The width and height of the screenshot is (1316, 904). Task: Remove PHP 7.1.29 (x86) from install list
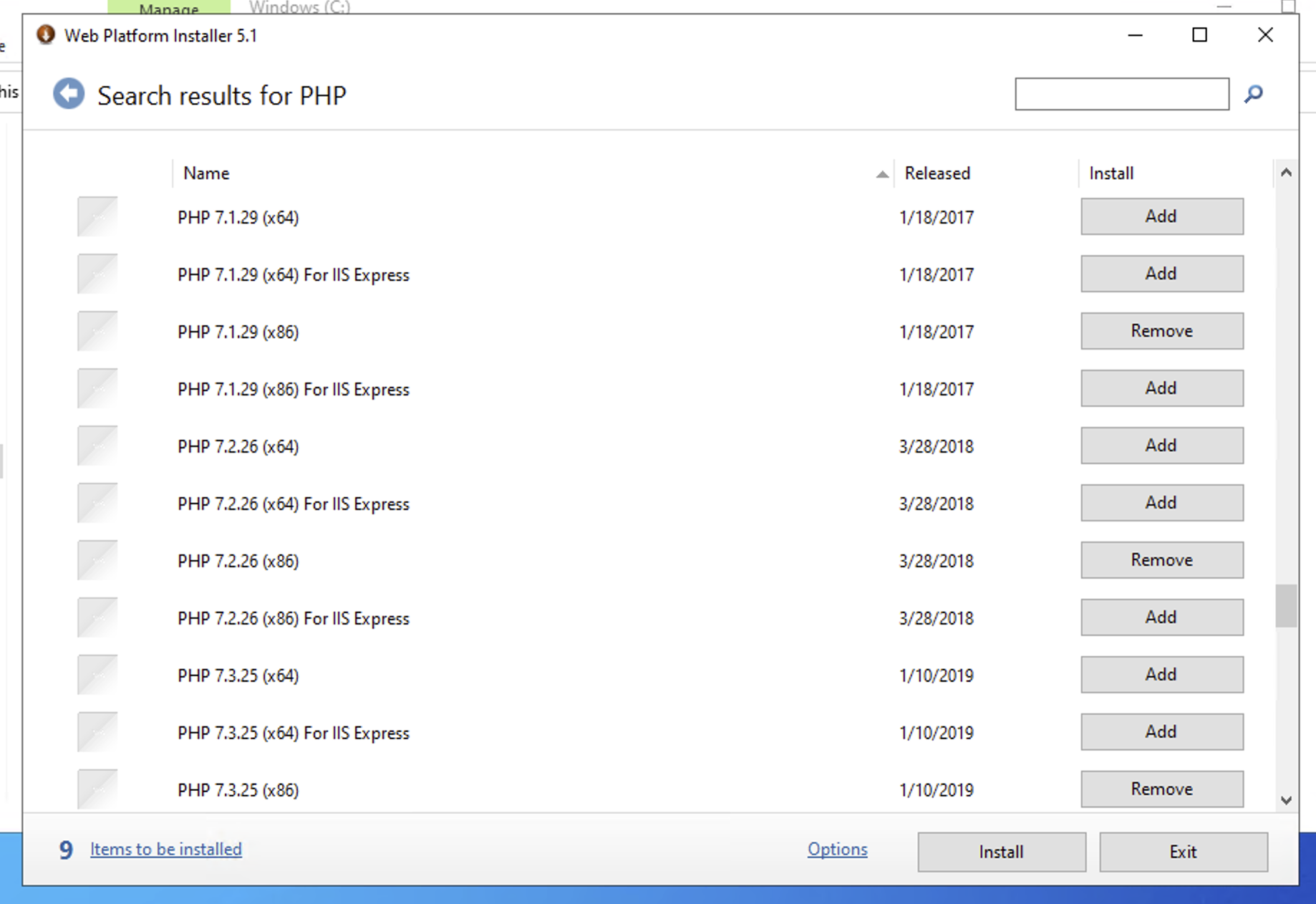(1162, 331)
